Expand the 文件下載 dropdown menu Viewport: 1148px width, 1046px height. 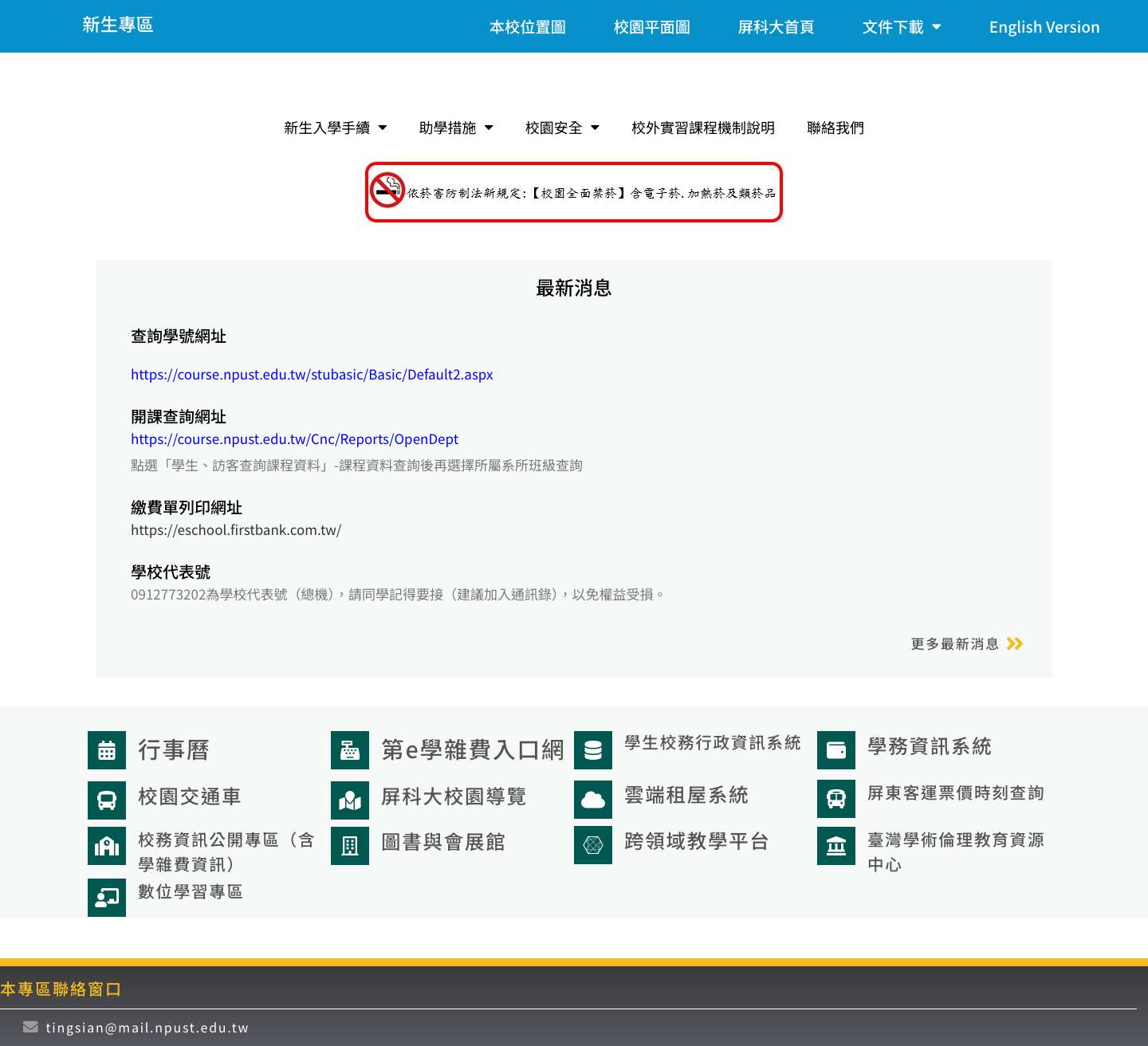coord(902,26)
